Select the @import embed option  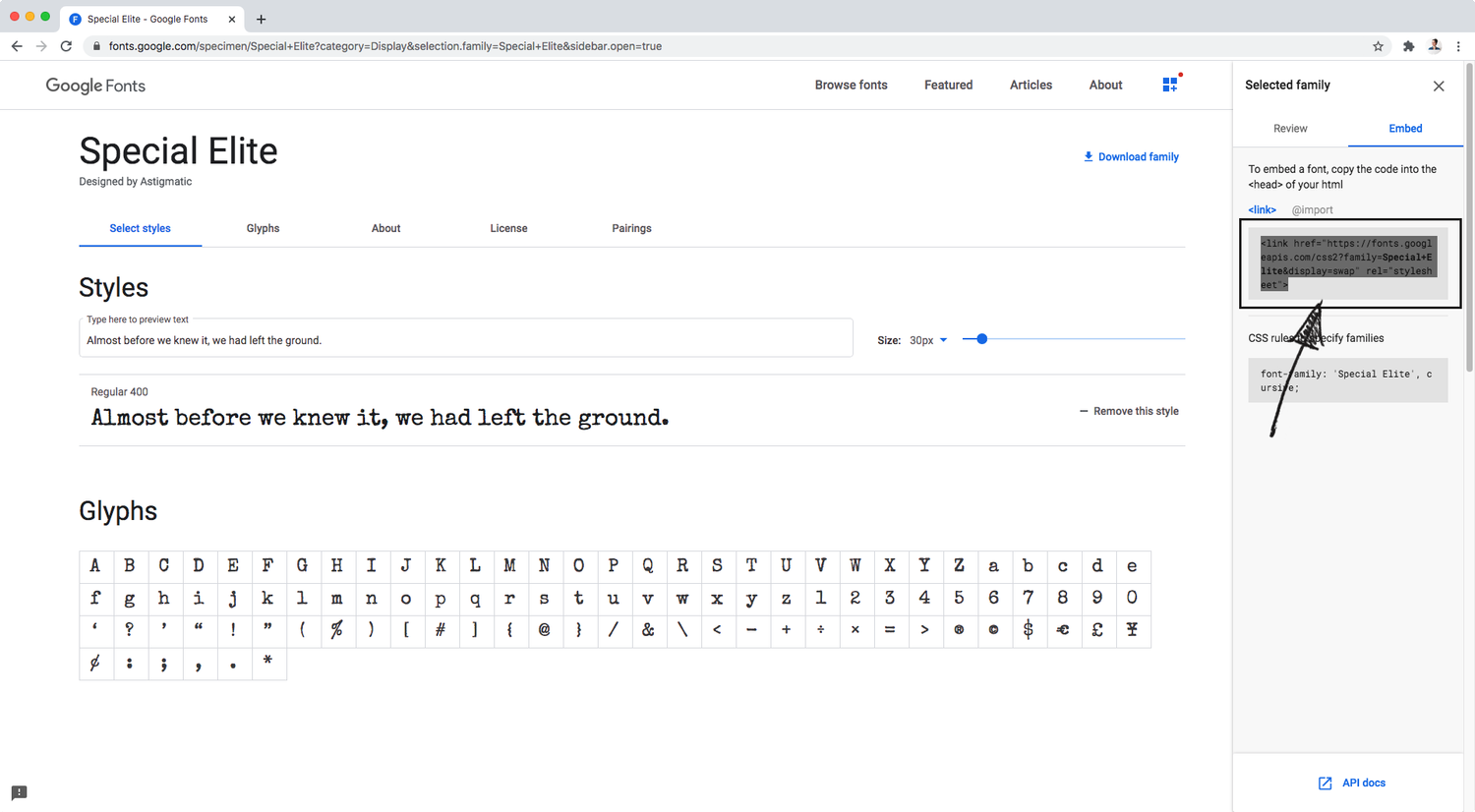[x=1312, y=209]
